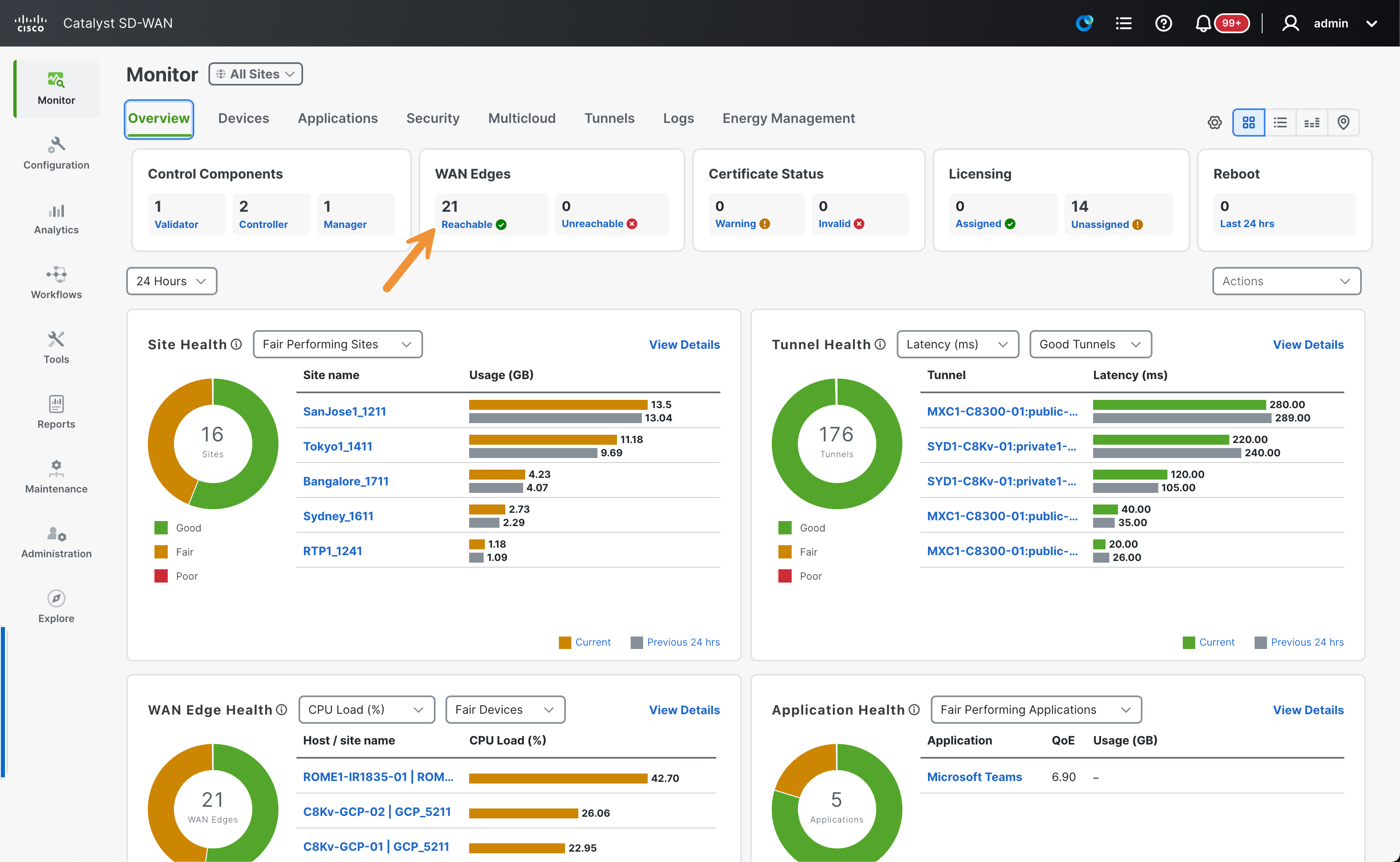Screen dimensions: 1400x862
Task: Open the help question mark icon
Action: tap(1163, 23)
